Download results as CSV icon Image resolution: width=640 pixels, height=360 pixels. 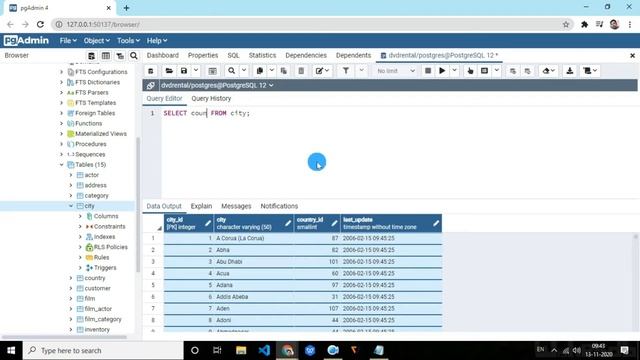coord(570,71)
